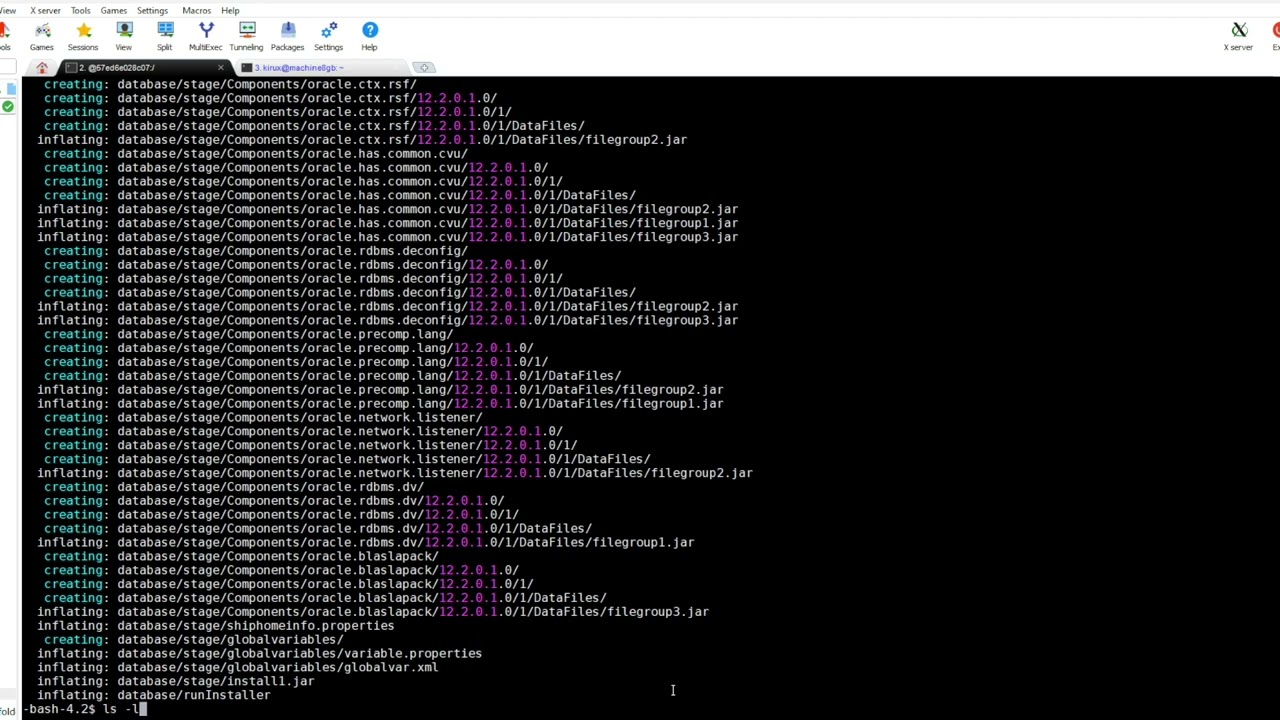Click 'creating: ...oracle.network.listener/' line
This screenshot has height=720, width=1280.
click(263, 417)
